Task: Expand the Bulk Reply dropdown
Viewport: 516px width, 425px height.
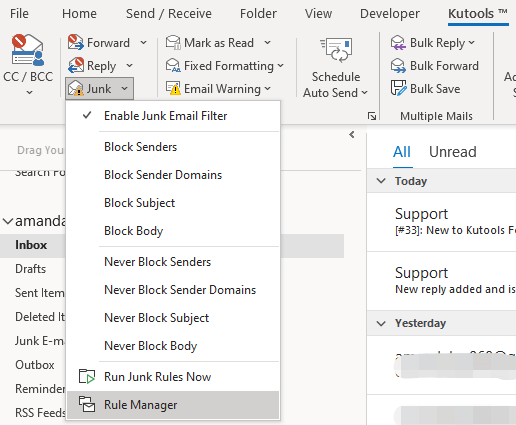Action: 471,43
